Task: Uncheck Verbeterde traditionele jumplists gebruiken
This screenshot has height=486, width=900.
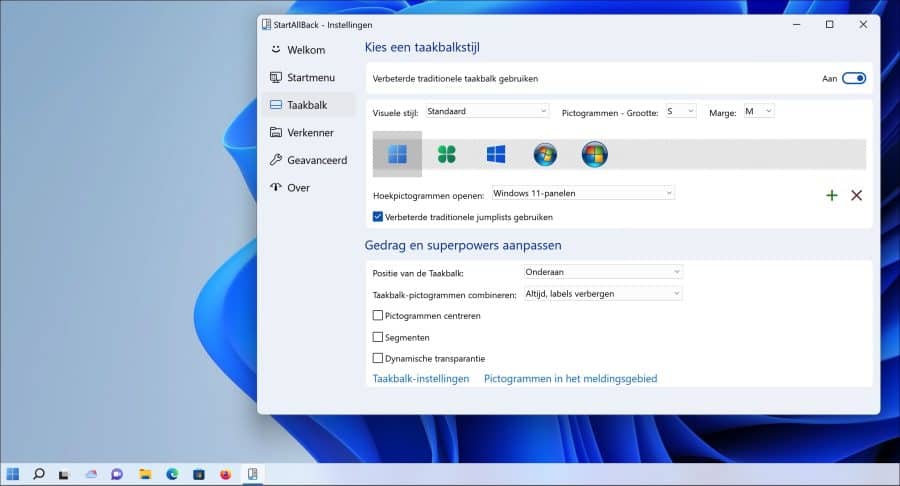Action: pos(378,217)
